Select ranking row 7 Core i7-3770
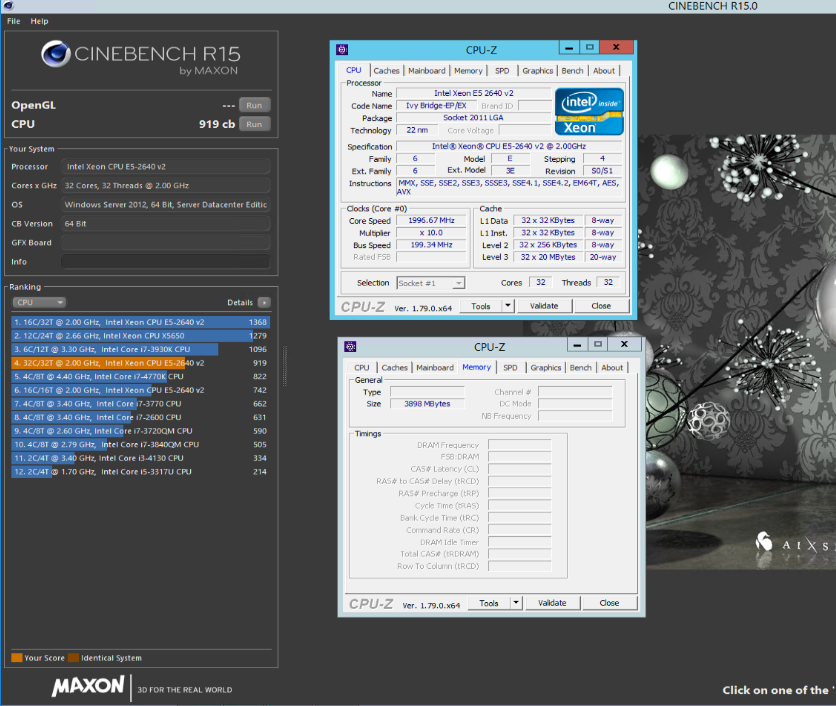Screen dimensions: 836x706 140,404
